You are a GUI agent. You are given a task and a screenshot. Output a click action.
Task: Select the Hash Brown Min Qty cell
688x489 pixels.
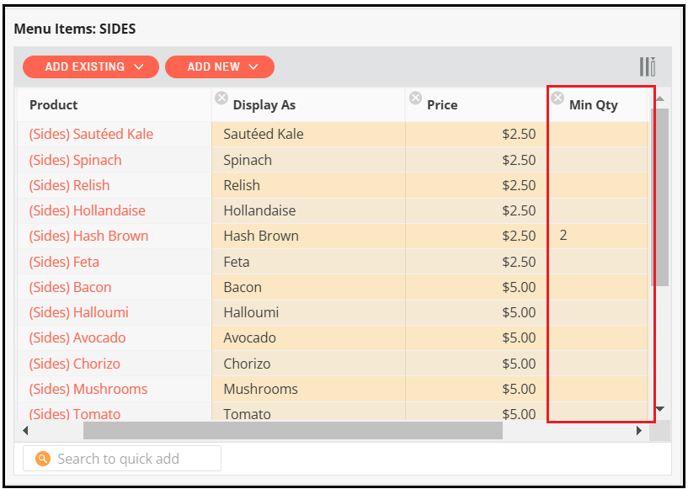tap(598, 236)
